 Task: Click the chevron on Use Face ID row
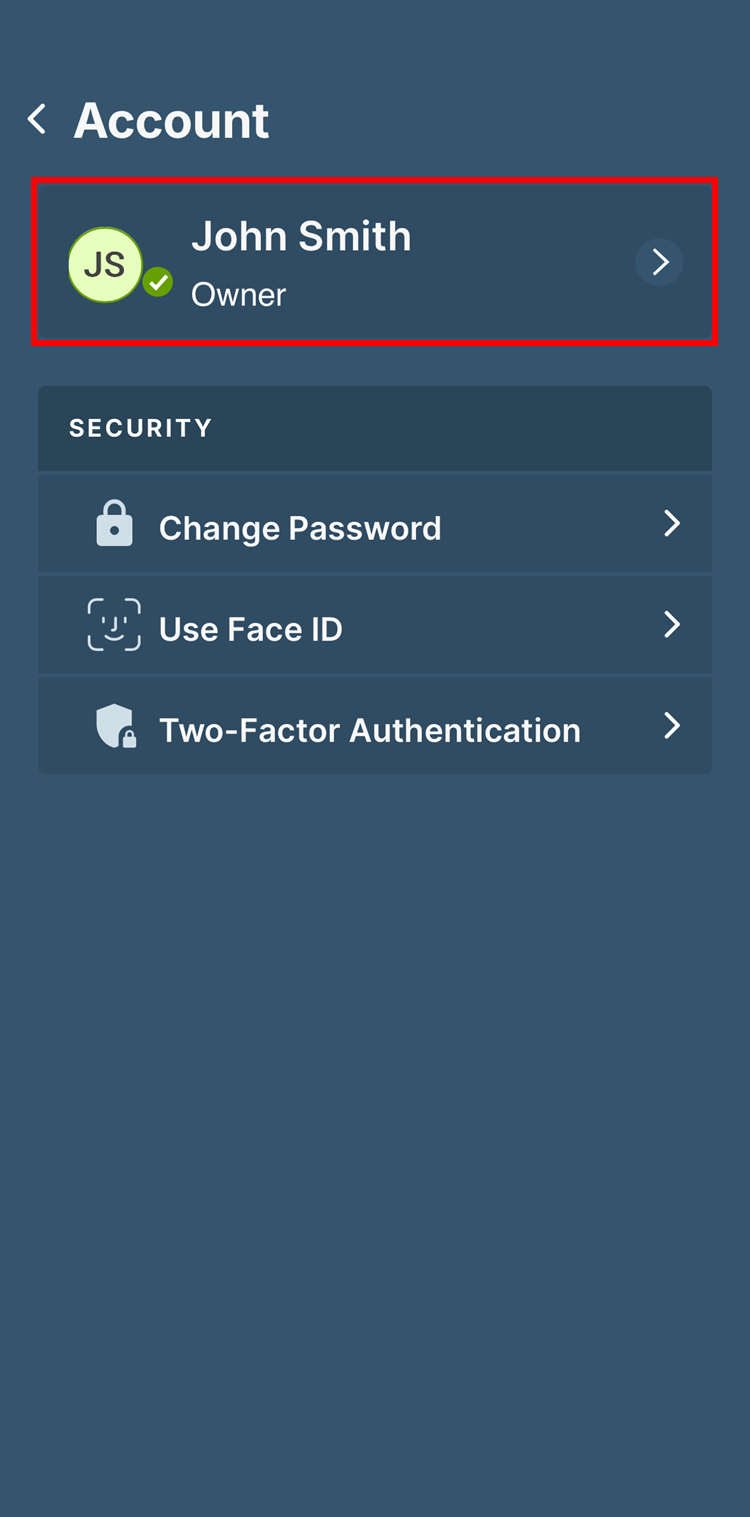(x=672, y=625)
